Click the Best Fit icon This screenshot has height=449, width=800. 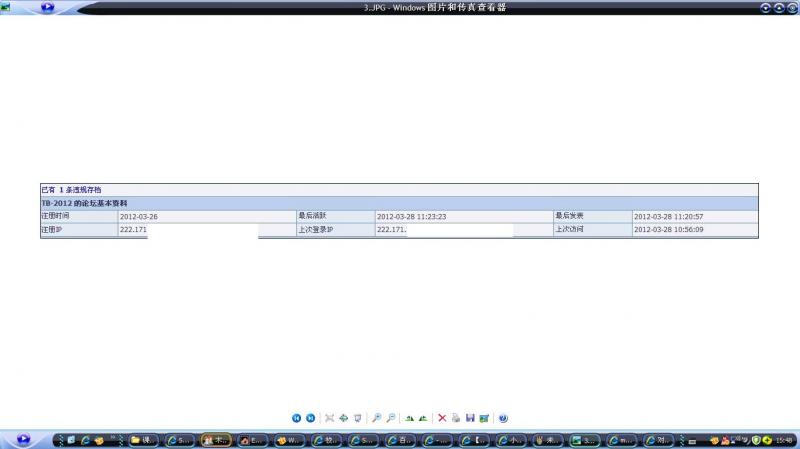coord(330,418)
